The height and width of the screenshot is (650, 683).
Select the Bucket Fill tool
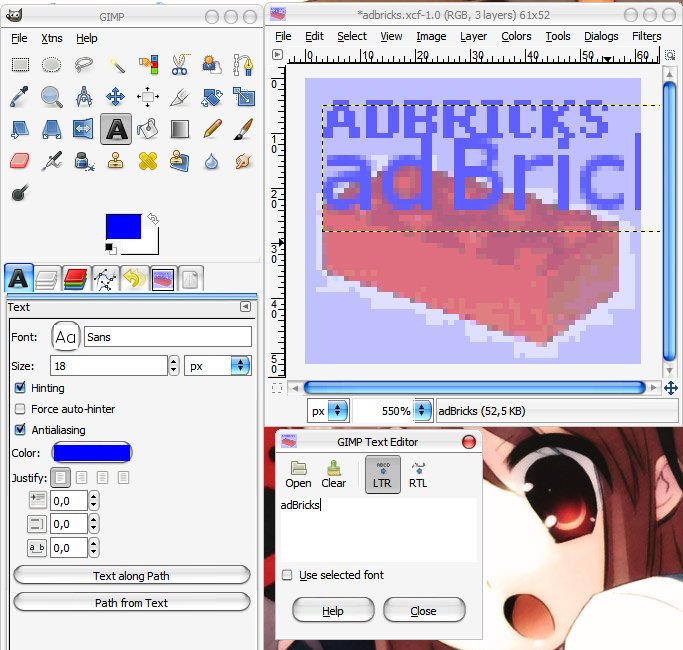[x=148, y=129]
